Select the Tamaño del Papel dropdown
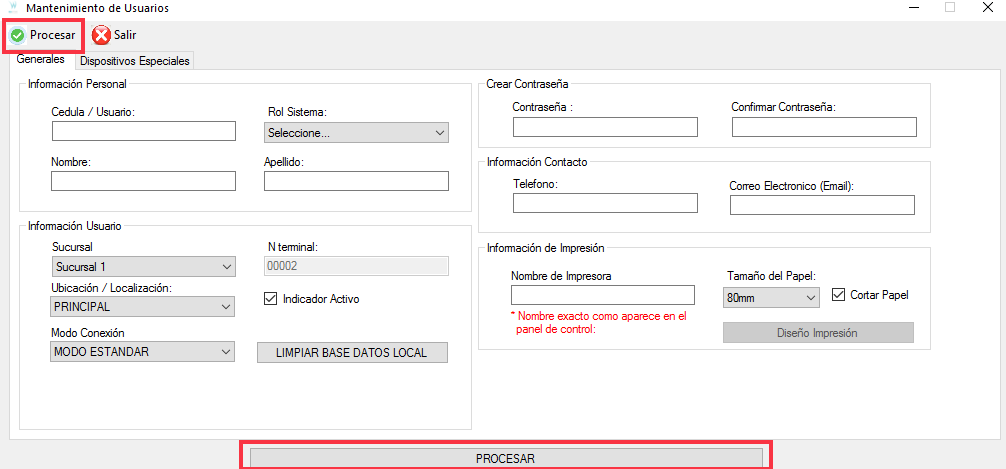Screen dimensions: 1006x469 tap(770, 297)
